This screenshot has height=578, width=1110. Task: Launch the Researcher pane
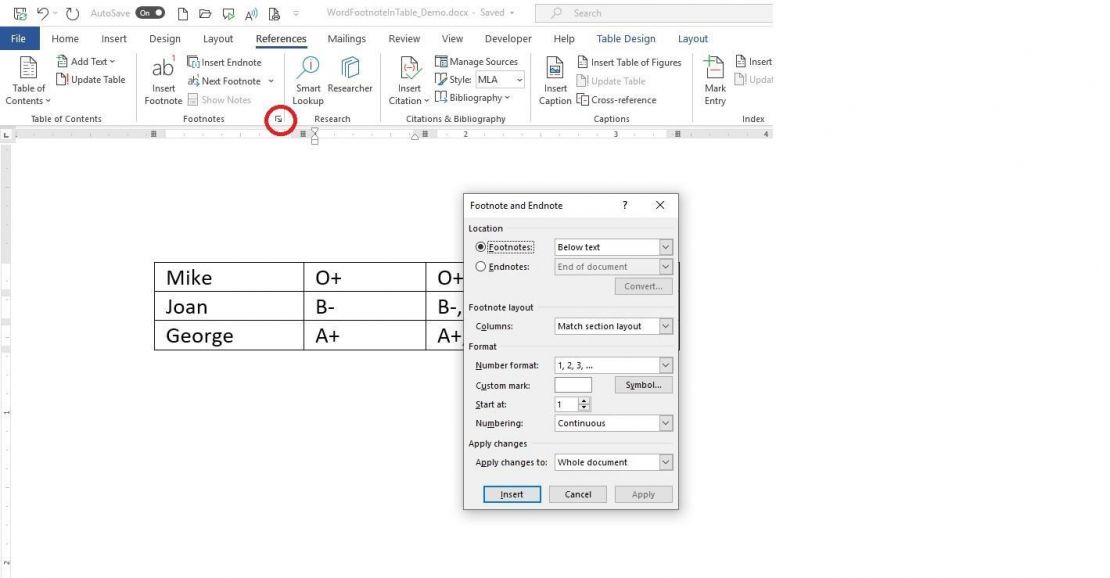click(350, 80)
